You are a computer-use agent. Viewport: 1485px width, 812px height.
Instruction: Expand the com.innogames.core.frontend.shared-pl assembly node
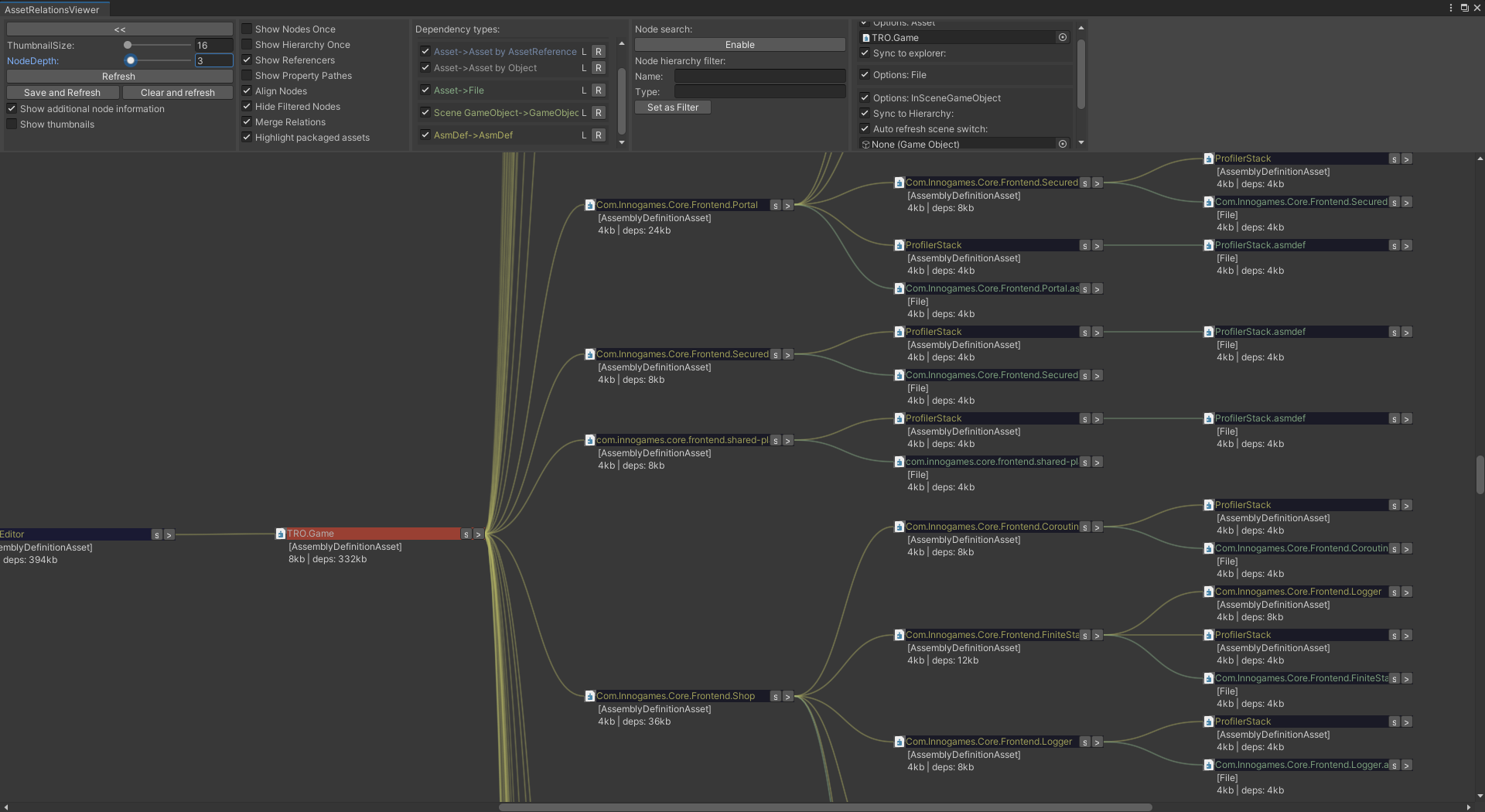[788, 441]
